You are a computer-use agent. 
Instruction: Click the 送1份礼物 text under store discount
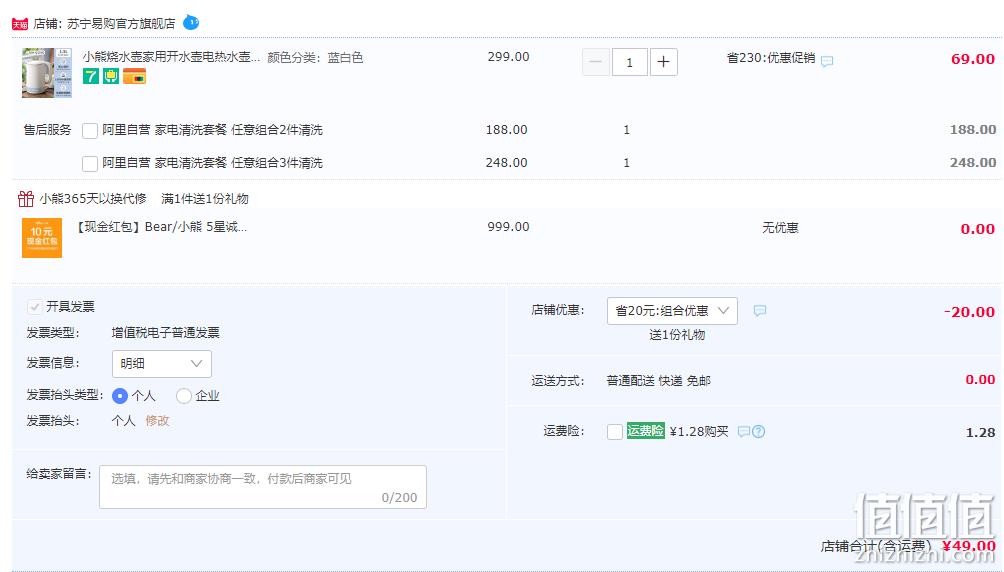click(677, 335)
